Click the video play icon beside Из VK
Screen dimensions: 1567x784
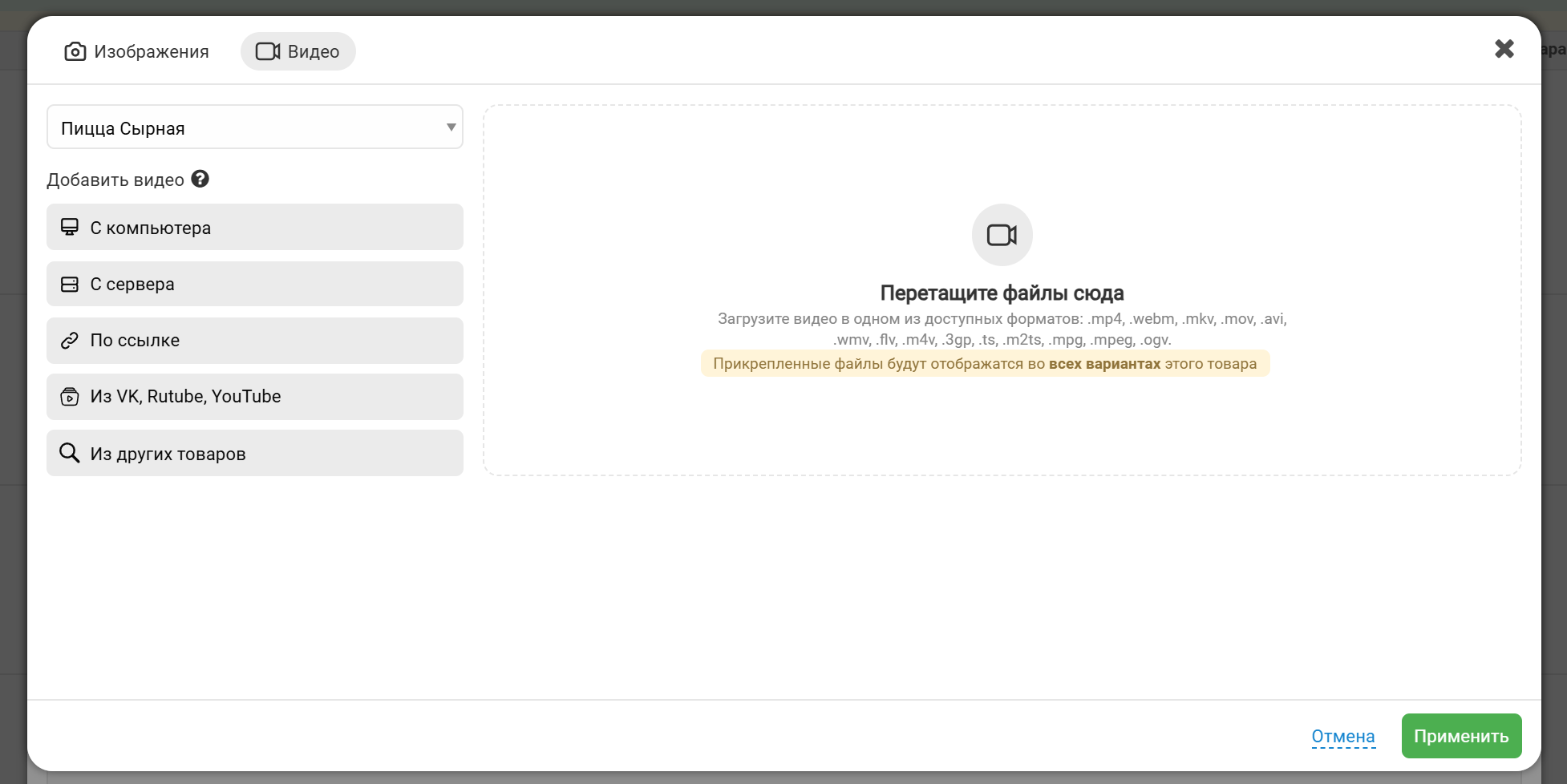coord(70,397)
